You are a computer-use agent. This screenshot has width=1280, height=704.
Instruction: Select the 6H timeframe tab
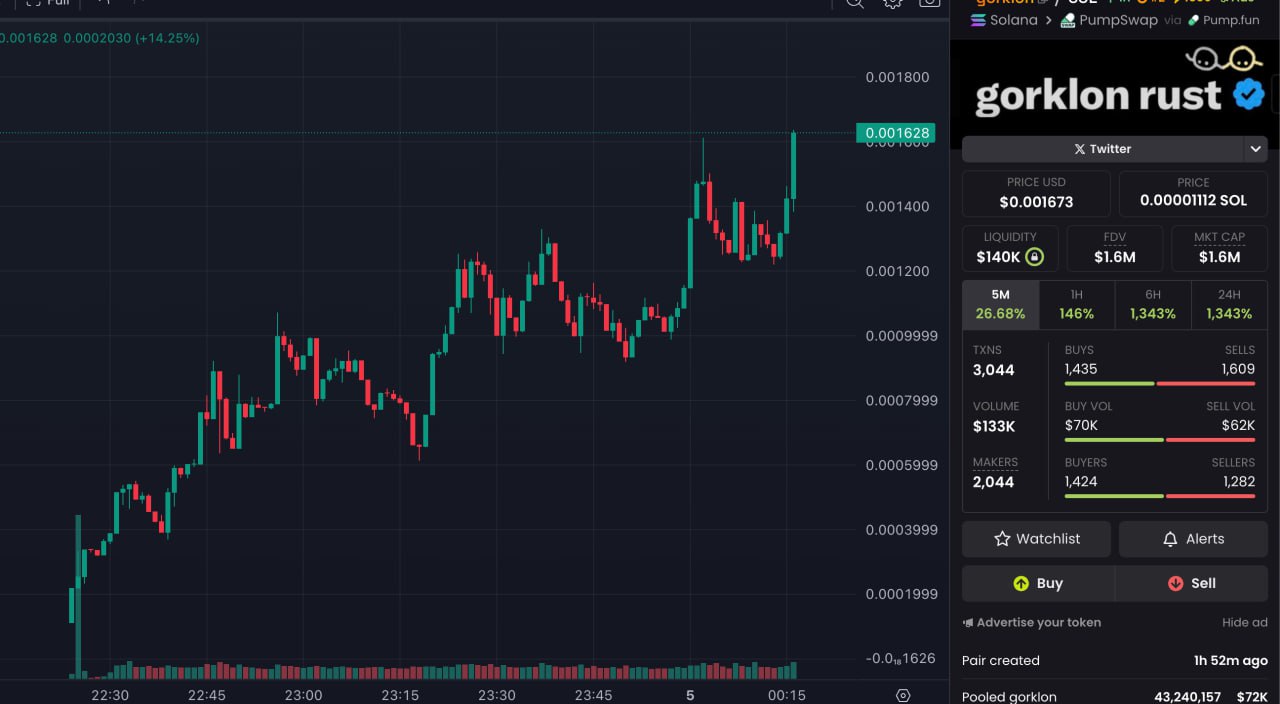[1153, 304]
